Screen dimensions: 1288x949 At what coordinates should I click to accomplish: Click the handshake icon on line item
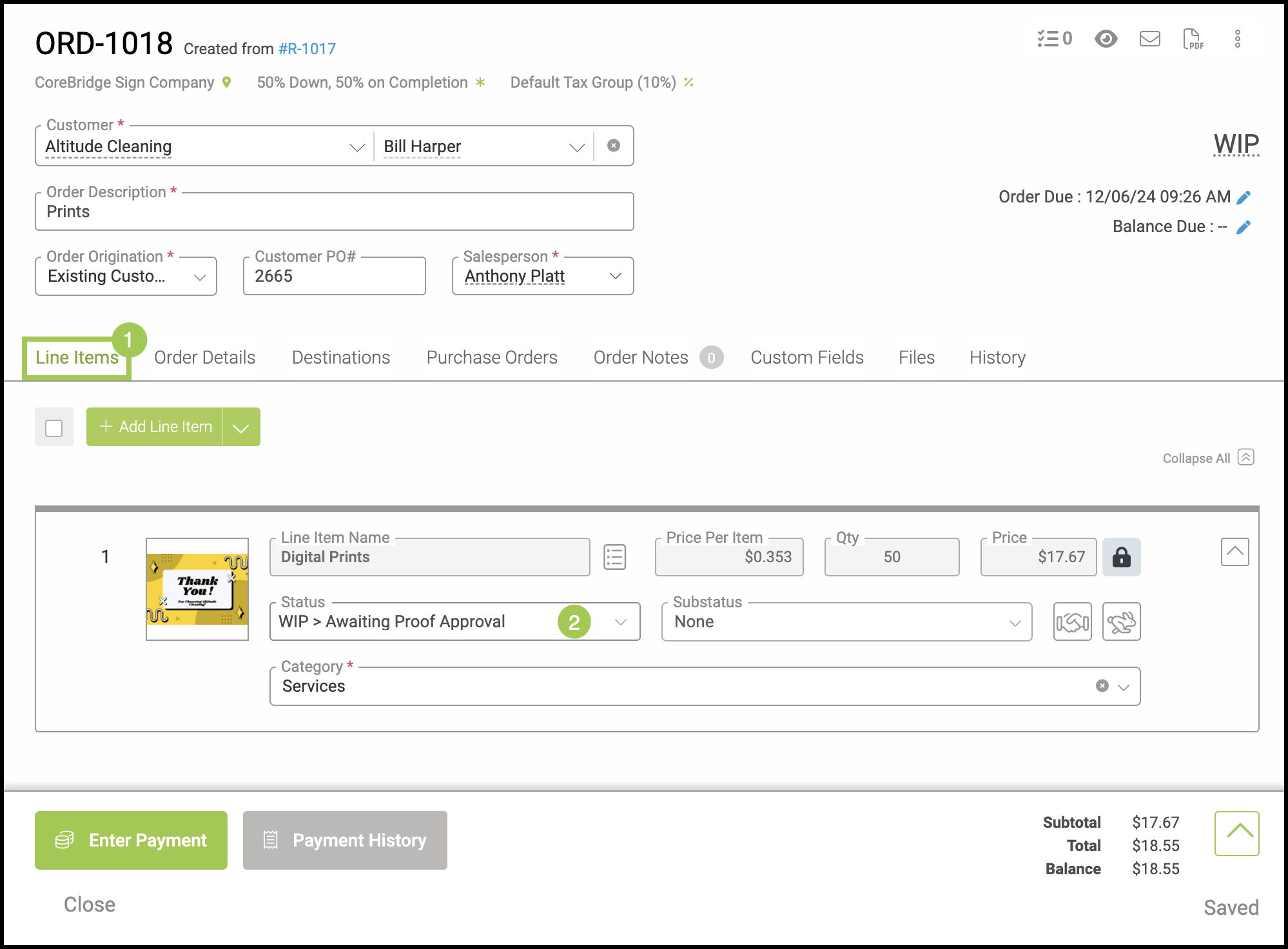[1072, 622]
